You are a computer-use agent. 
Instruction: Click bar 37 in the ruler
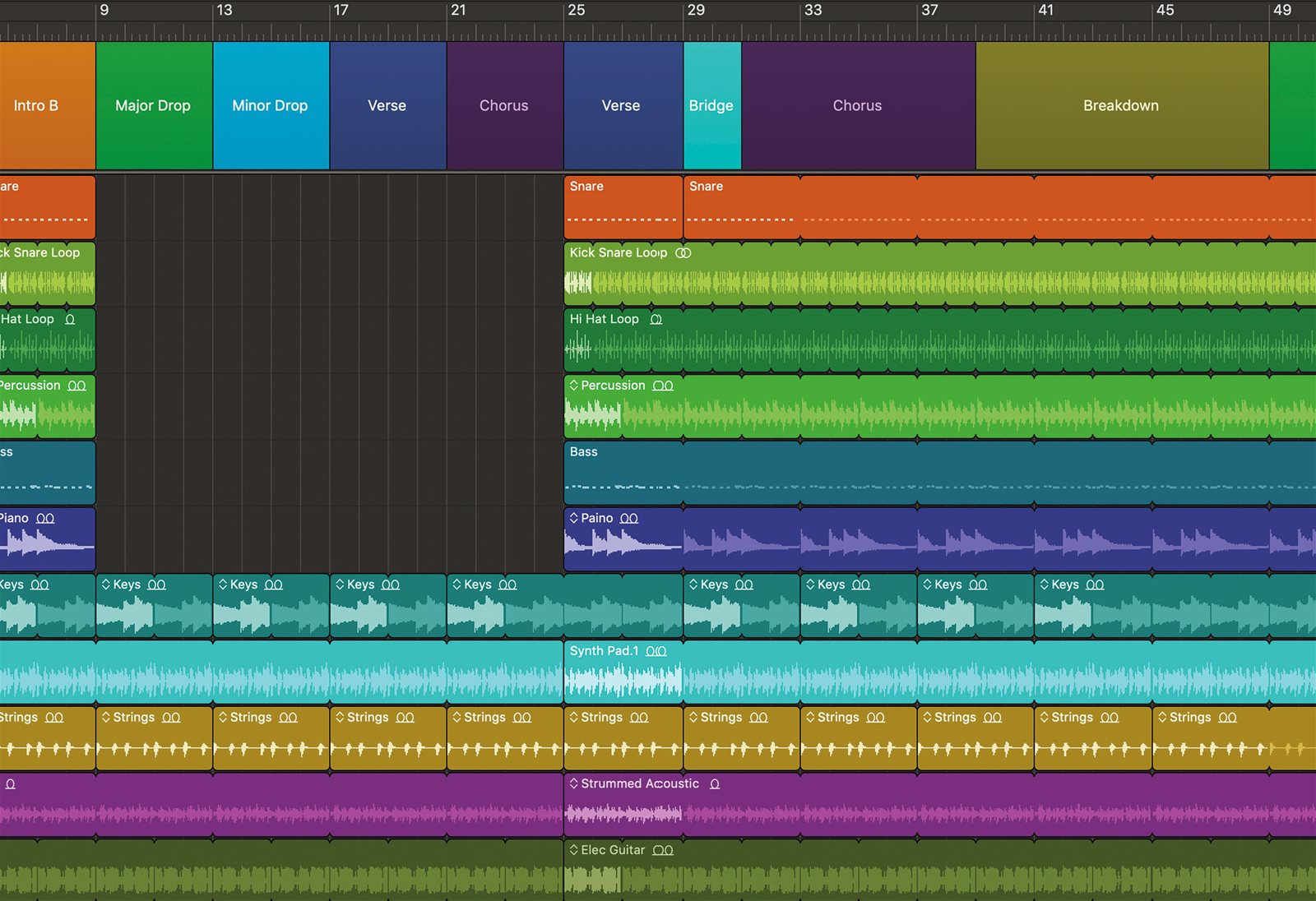(x=929, y=11)
